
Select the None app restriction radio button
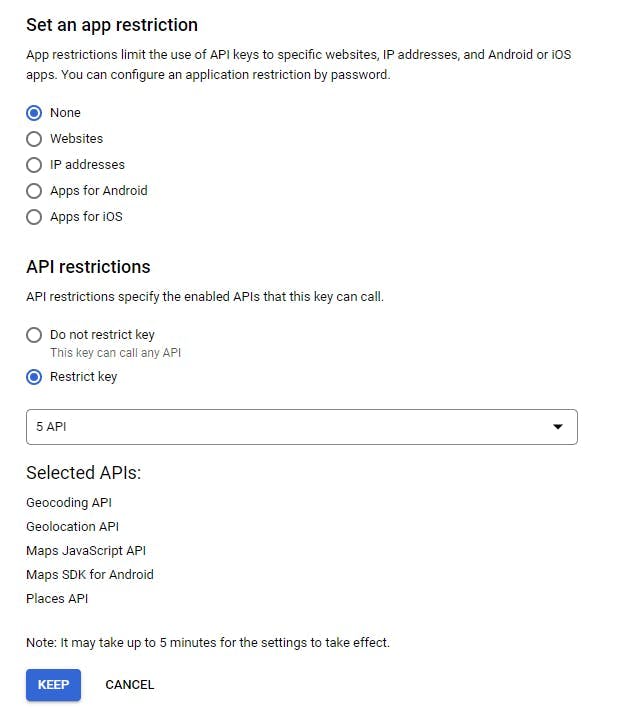pos(34,113)
